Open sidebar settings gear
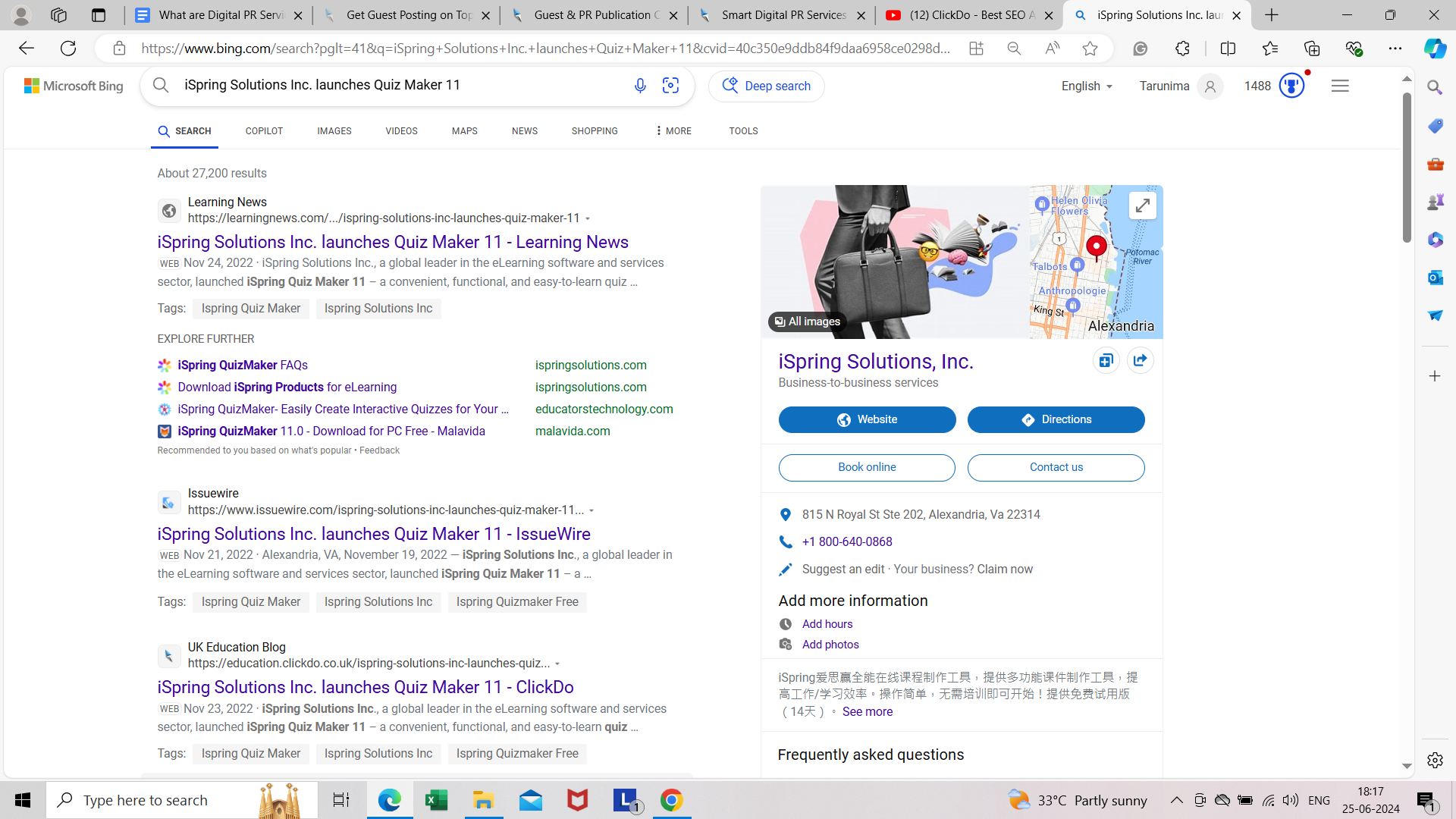Image resolution: width=1456 pixels, height=819 pixels. tap(1435, 760)
